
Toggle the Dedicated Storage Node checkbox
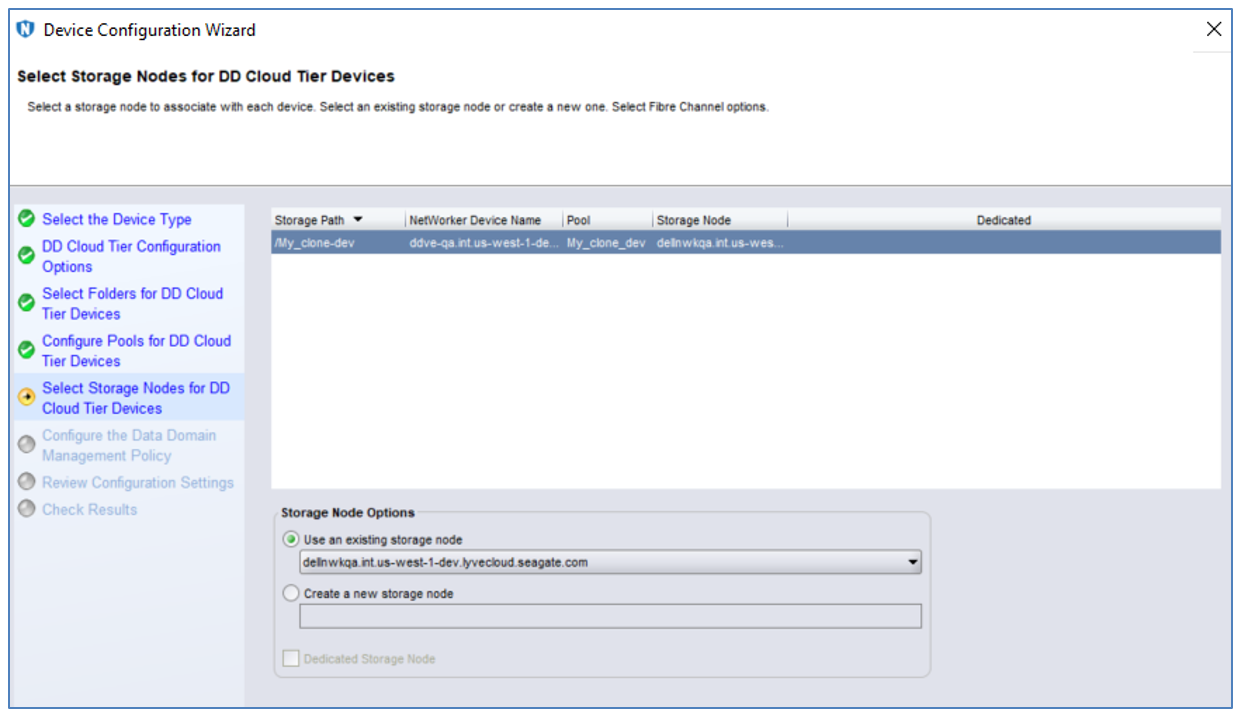(x=291, y=659)
